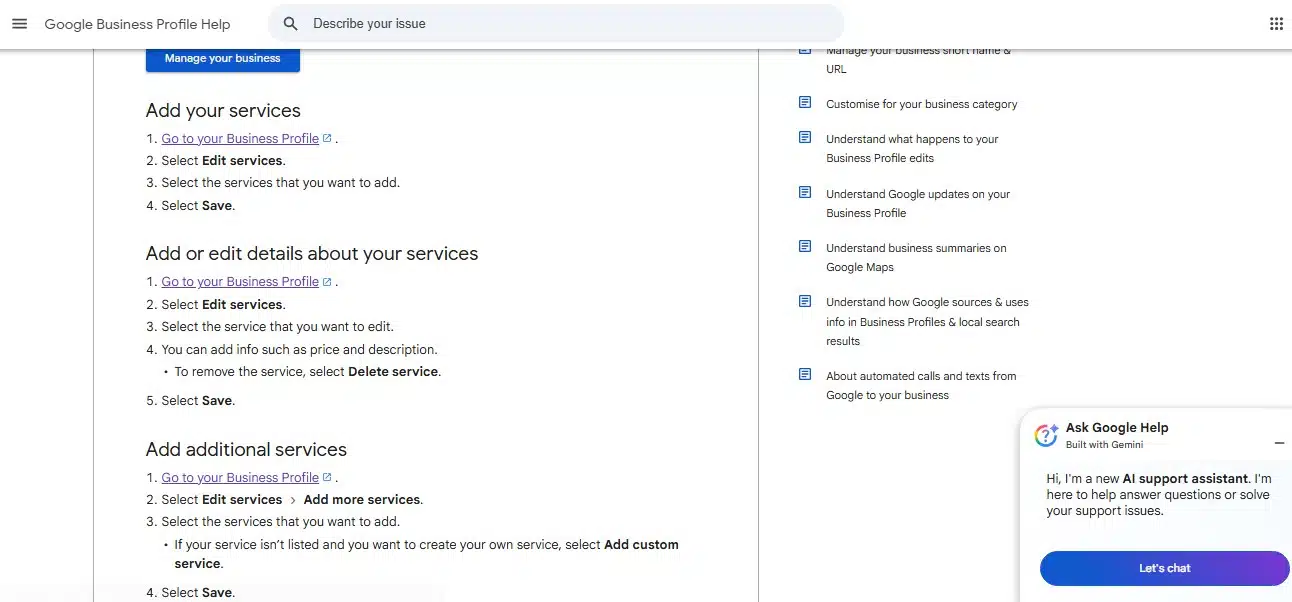1292x602 pixels.
Task: Open Understand business summaries on Google Maps
Action: tap(916, 257)
